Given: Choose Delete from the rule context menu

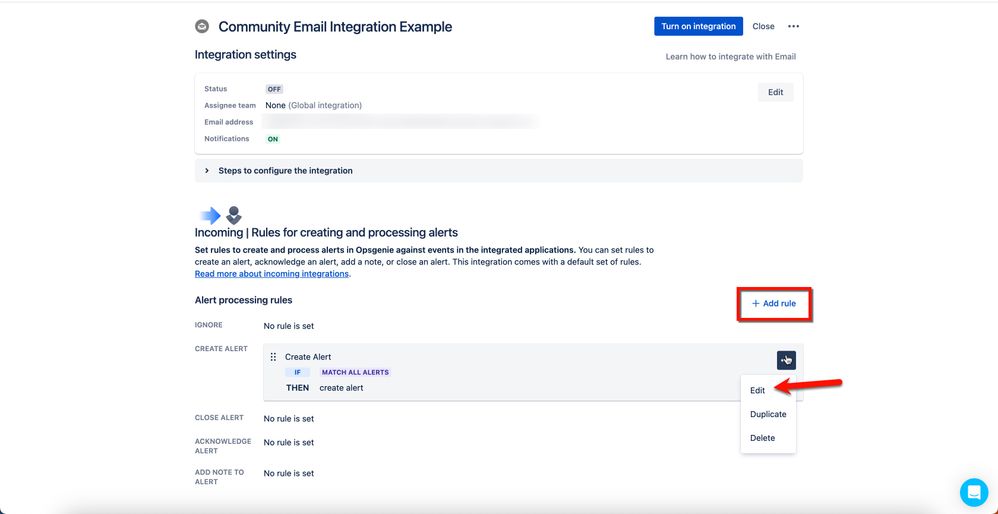Looking at the screenshot, I should tap(763, 438).
